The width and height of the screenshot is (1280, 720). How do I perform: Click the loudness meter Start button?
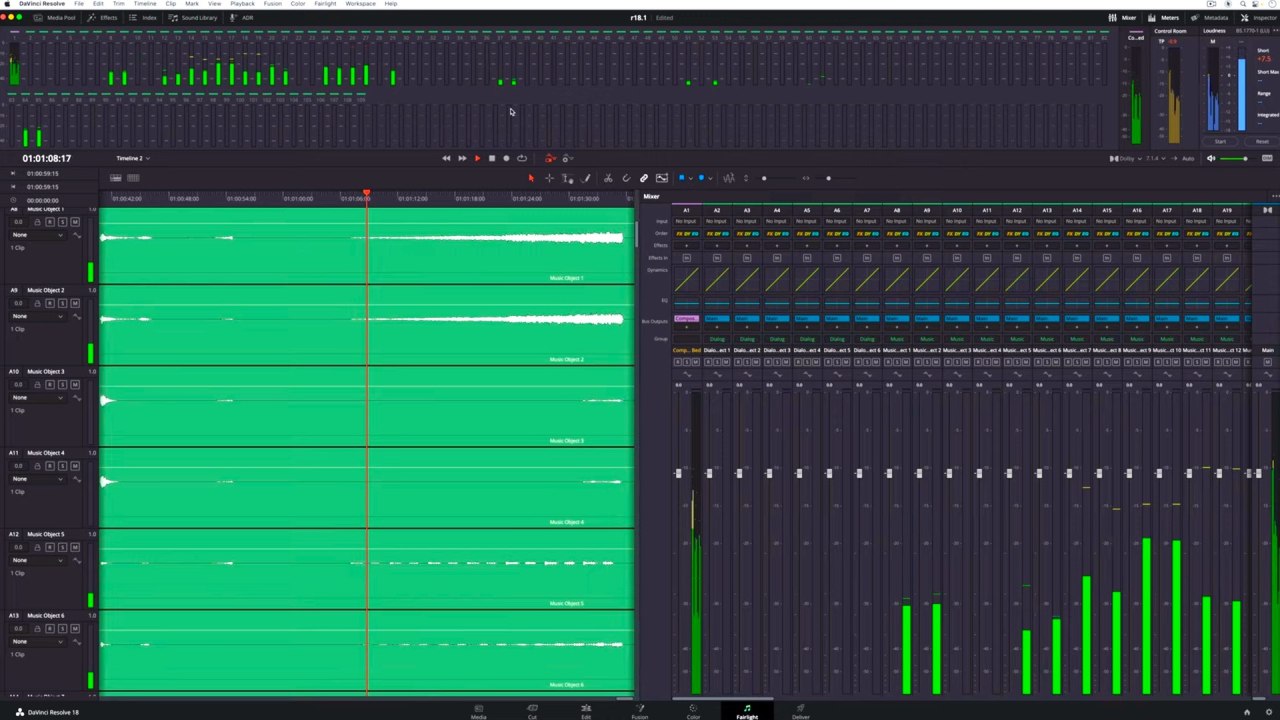[x=1220, y=141]
